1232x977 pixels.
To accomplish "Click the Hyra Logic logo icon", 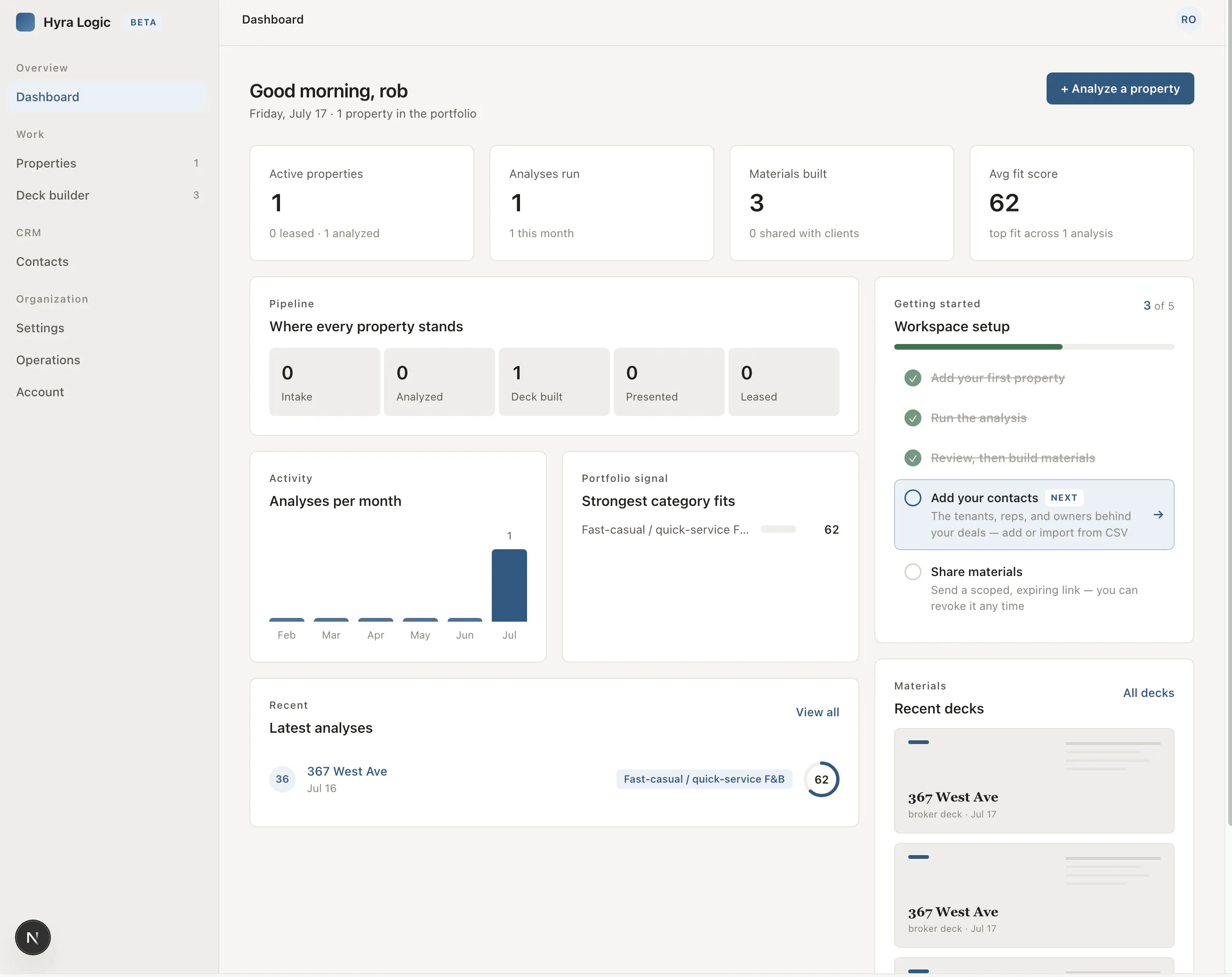I will (25, 22).
